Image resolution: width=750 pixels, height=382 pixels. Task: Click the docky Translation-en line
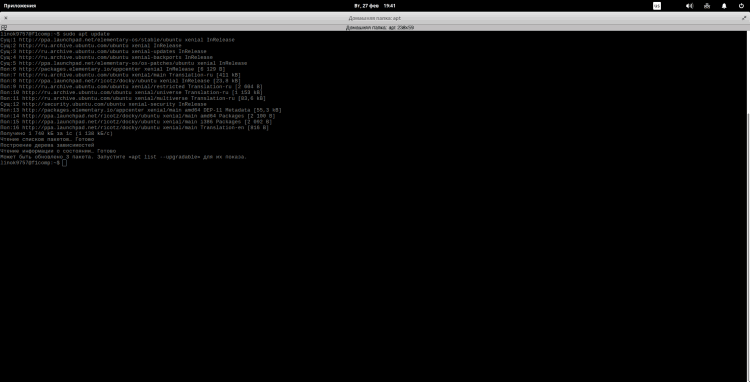[x=134, y=127]
